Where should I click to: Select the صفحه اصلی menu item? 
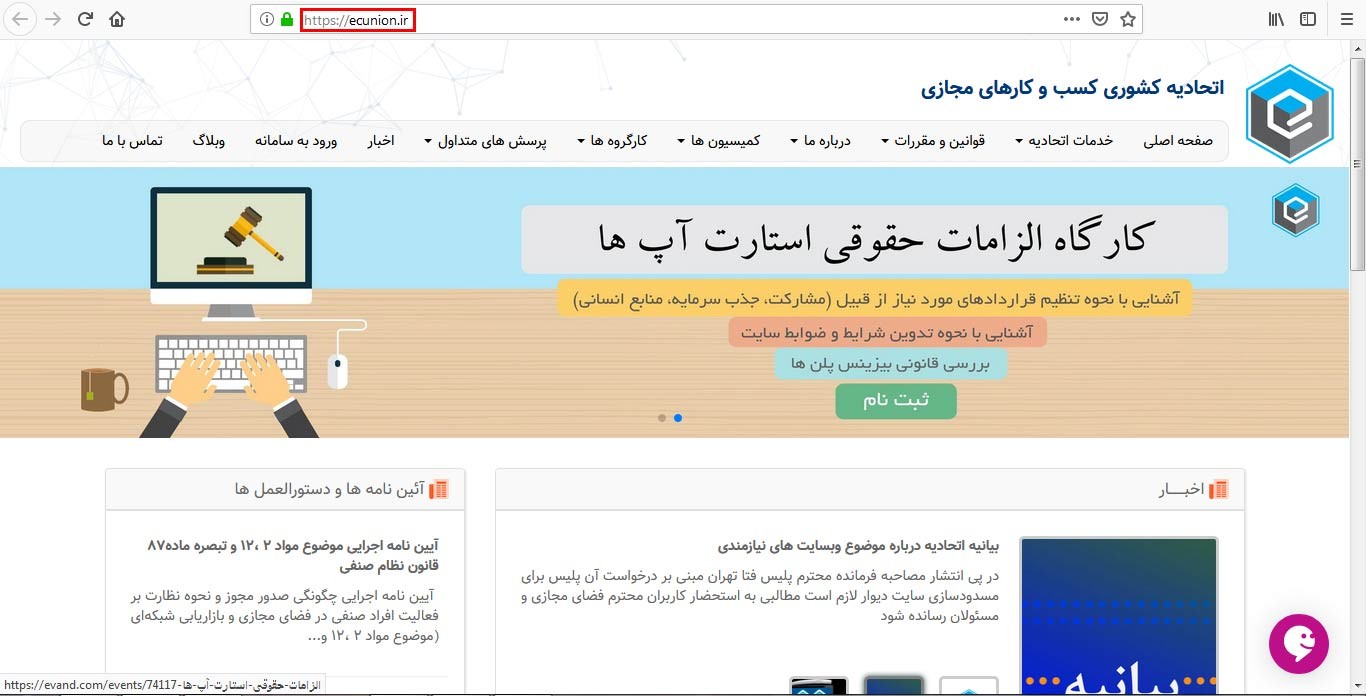point(1178,141)
